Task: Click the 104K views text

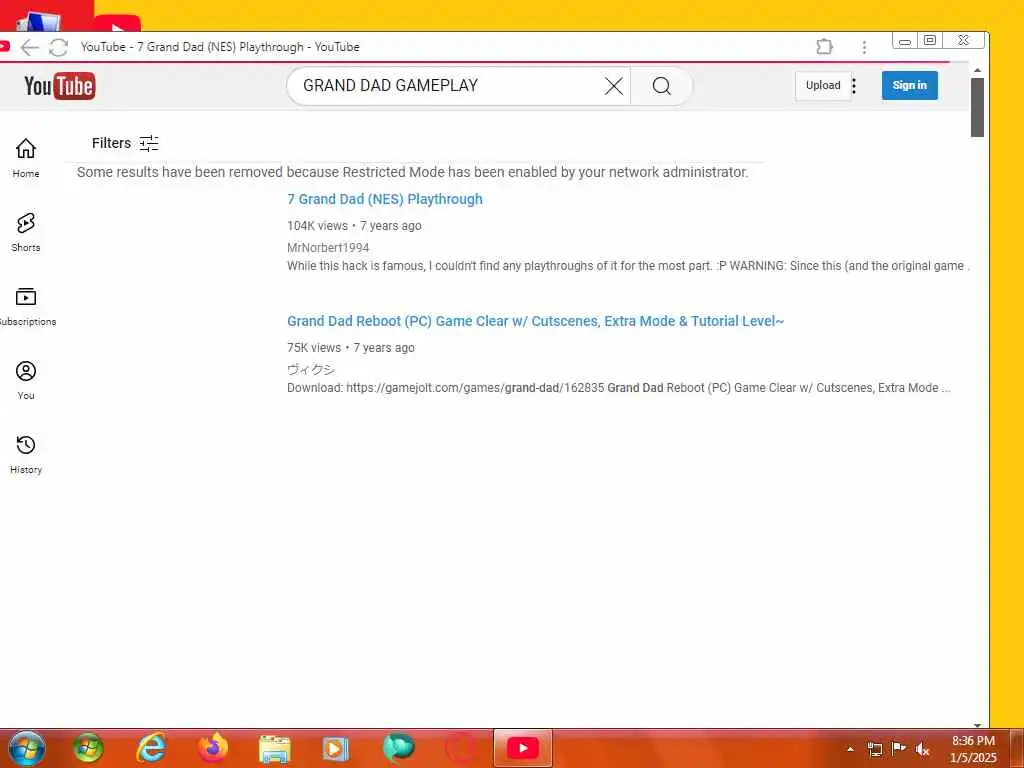Action: click(x=317, y=226)
